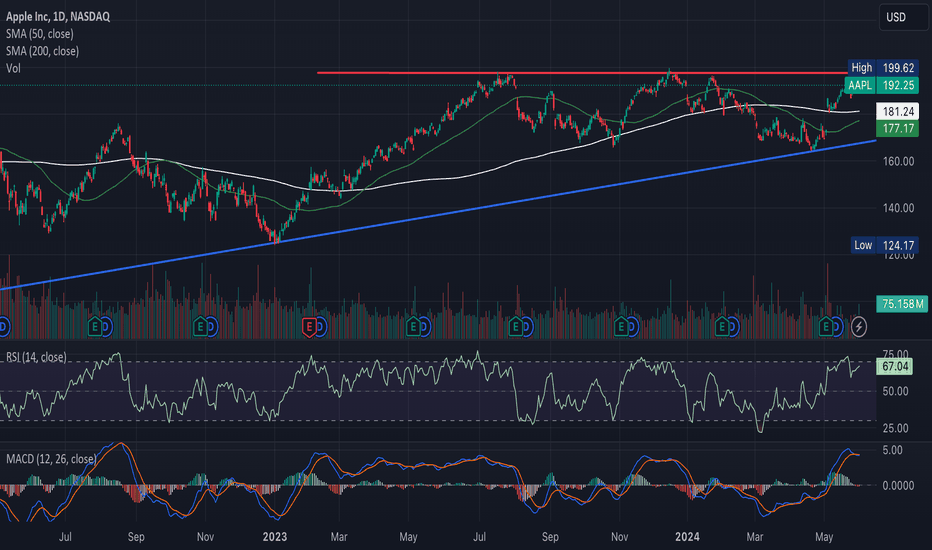The width and height of the screenshot is (932, 550).
Task: Click the 75.00 RSI scale label
Action: click(895, 354)
